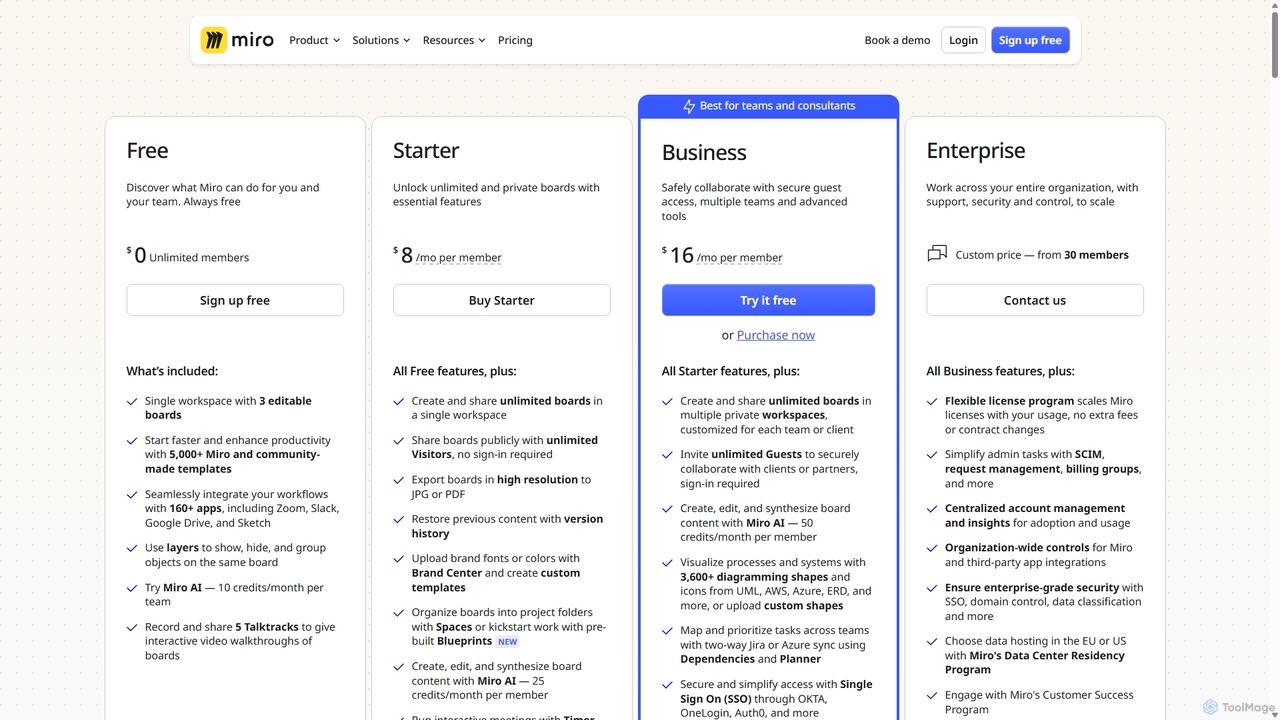Click the lightning bolt icon in Business banner
Image resolution: width=1280 pixels, height=720 pixels.
689,106
